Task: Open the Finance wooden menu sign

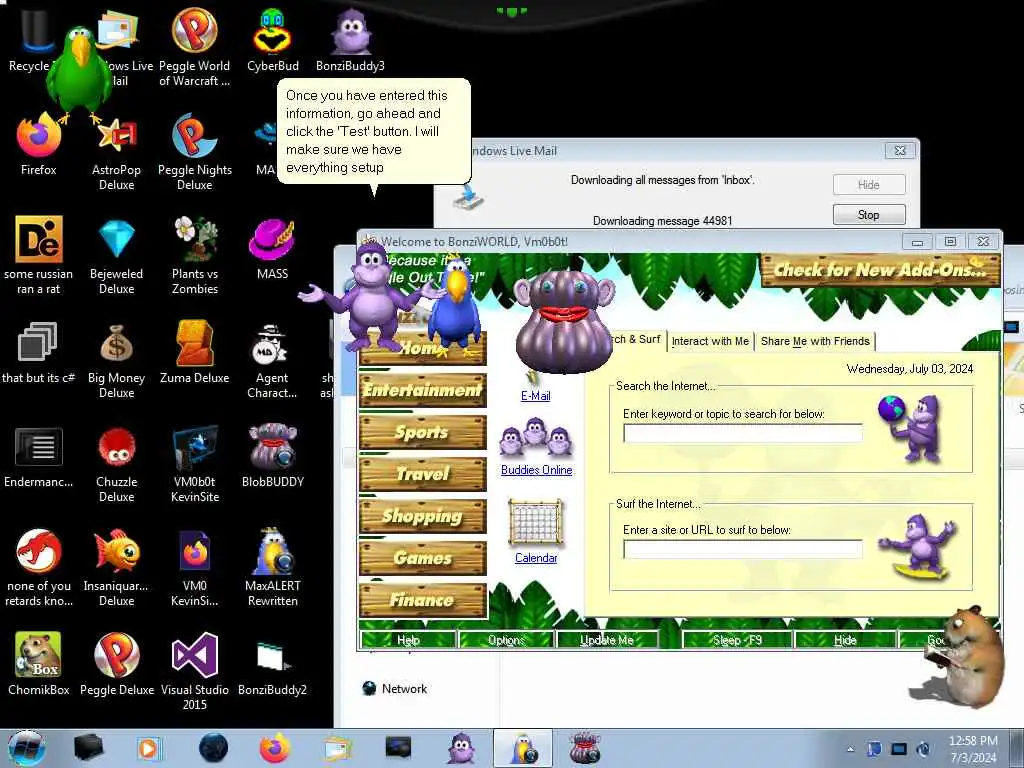Action: (x=423, y=600)
